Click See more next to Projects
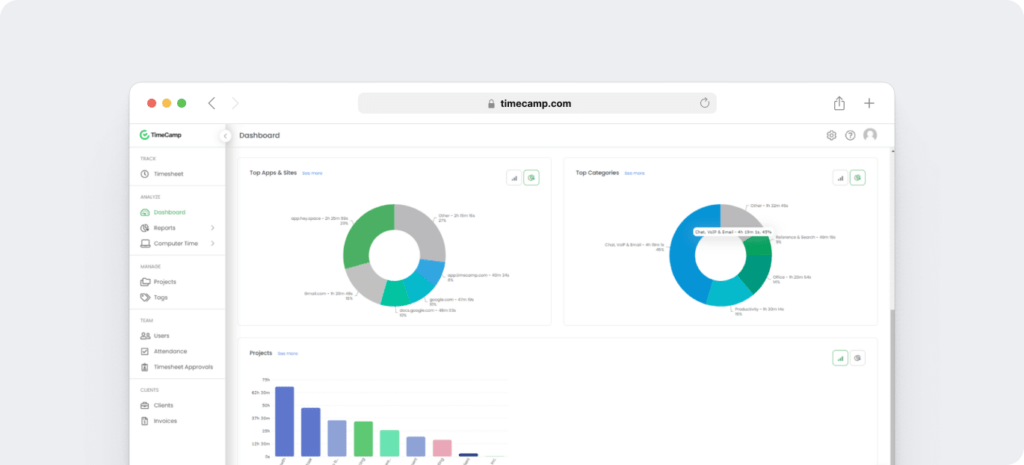Screen dimensions: 1024x465 288,353
